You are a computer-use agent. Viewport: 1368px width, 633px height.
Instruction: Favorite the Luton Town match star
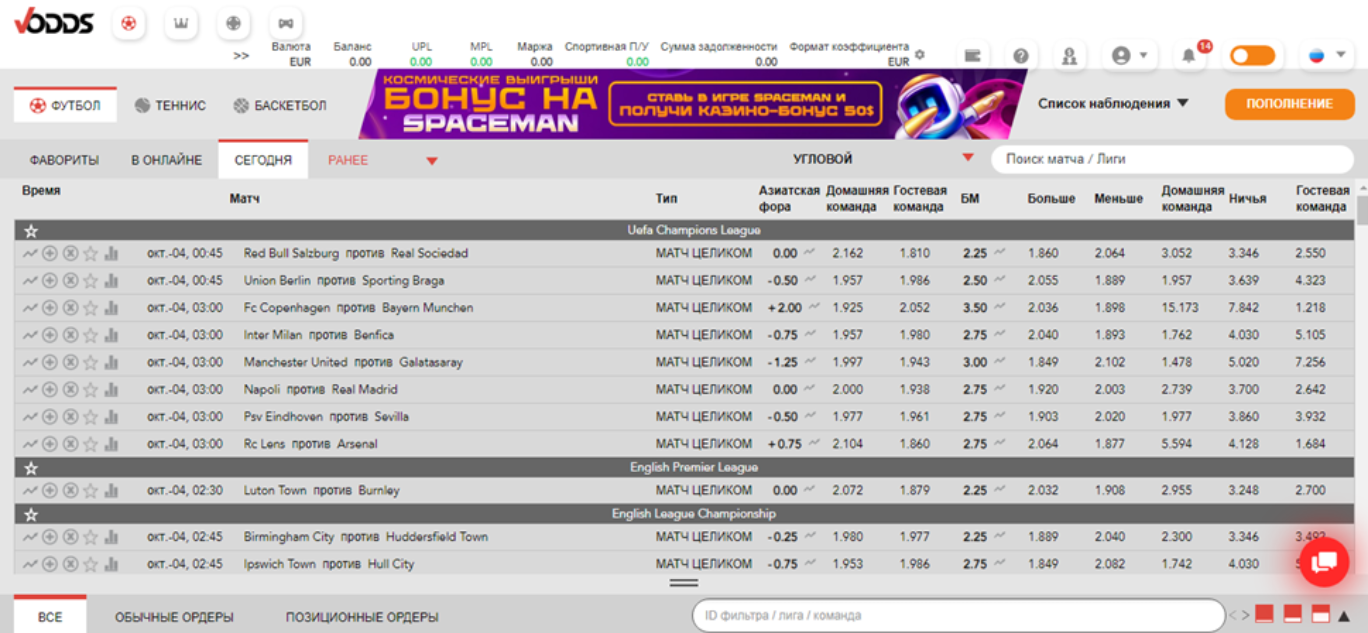click(90, 491)
